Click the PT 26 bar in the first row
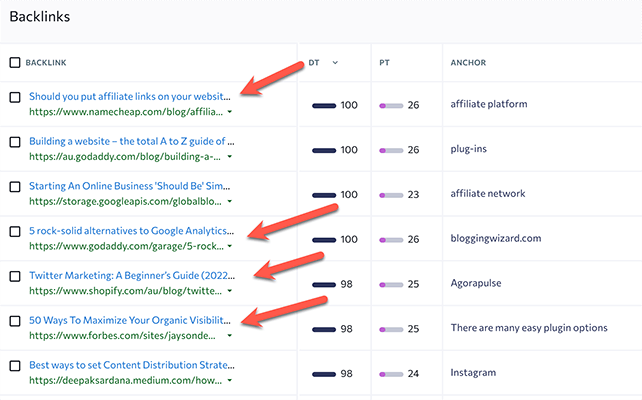 [x=391, y=105]
